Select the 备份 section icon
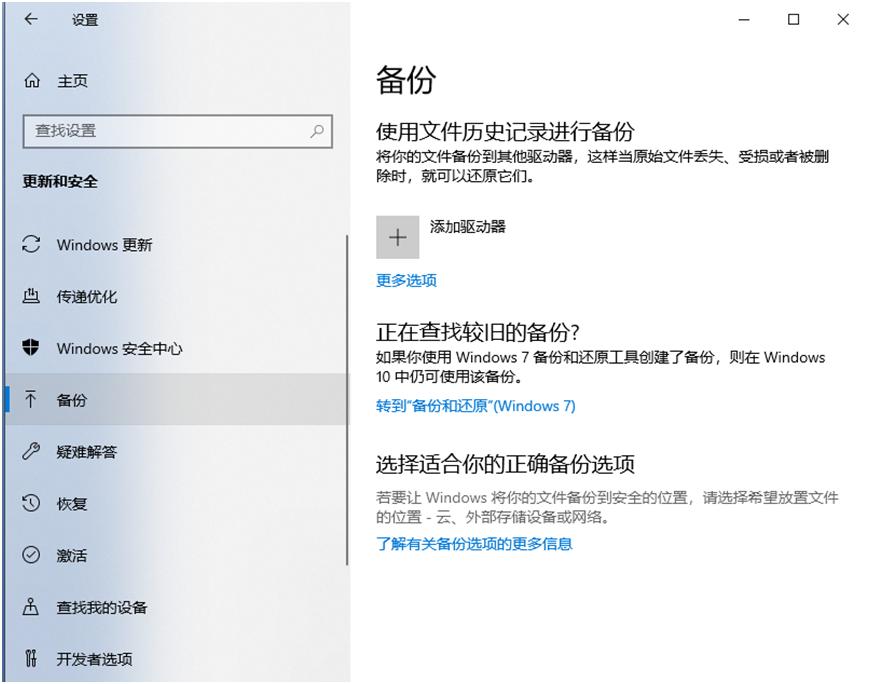869x684 pixels. pos(32,400)
